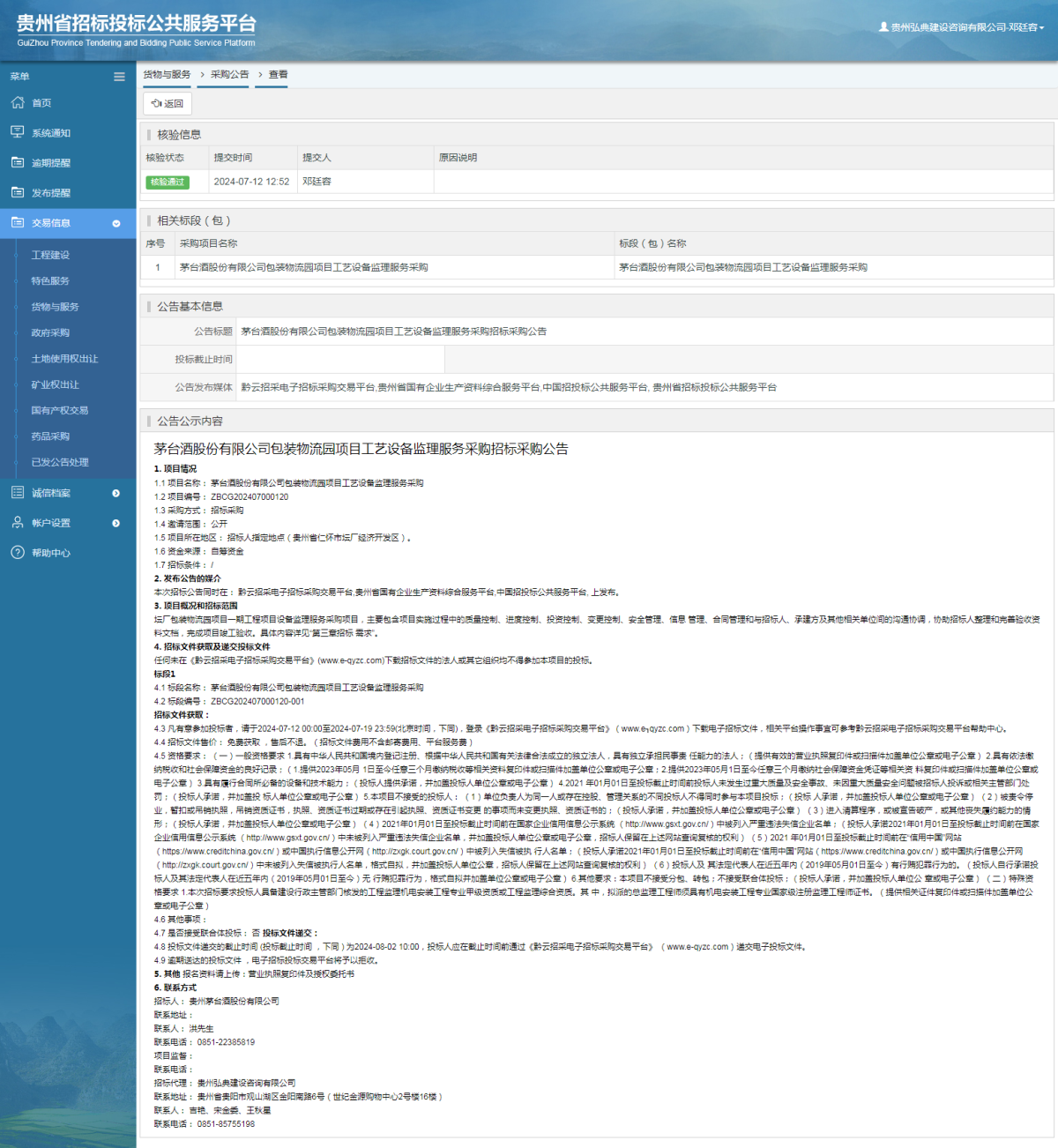Viewport: 1058px width, 1148px height.
Task: Click the submitter name 邓廷容 in the table
Action: pyautogui.click(x=317, y=182)
